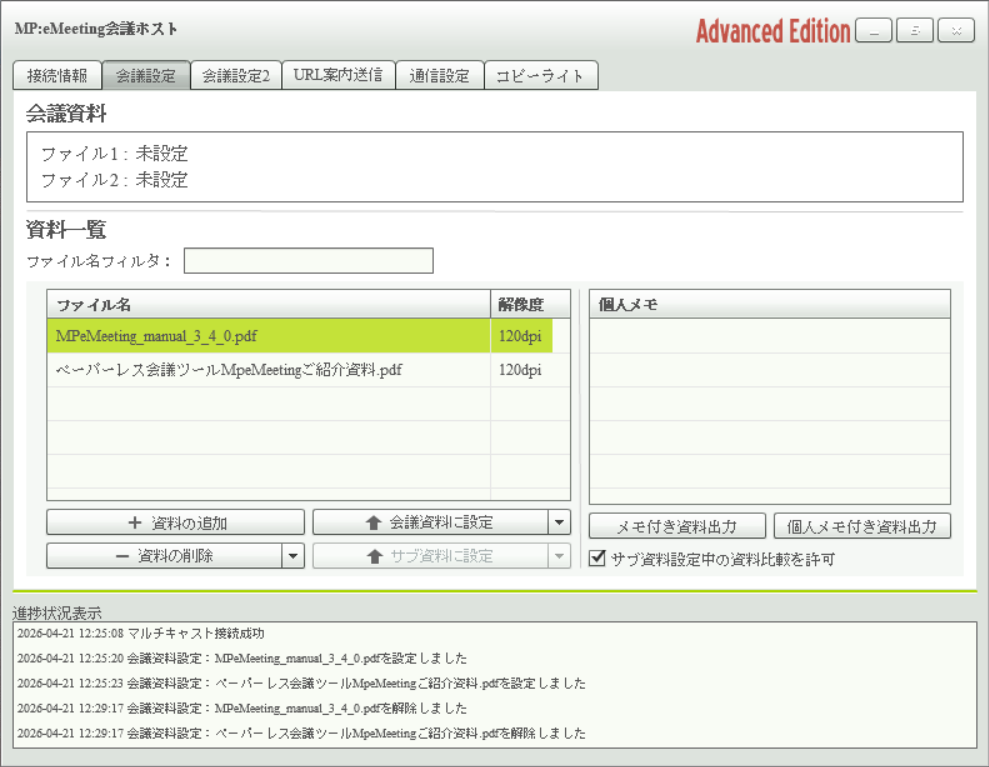Toggle サブ資料設定中の資料比較を許可 checkbox
The width and height of the screenshot is (989, 767).
(597, 558)
